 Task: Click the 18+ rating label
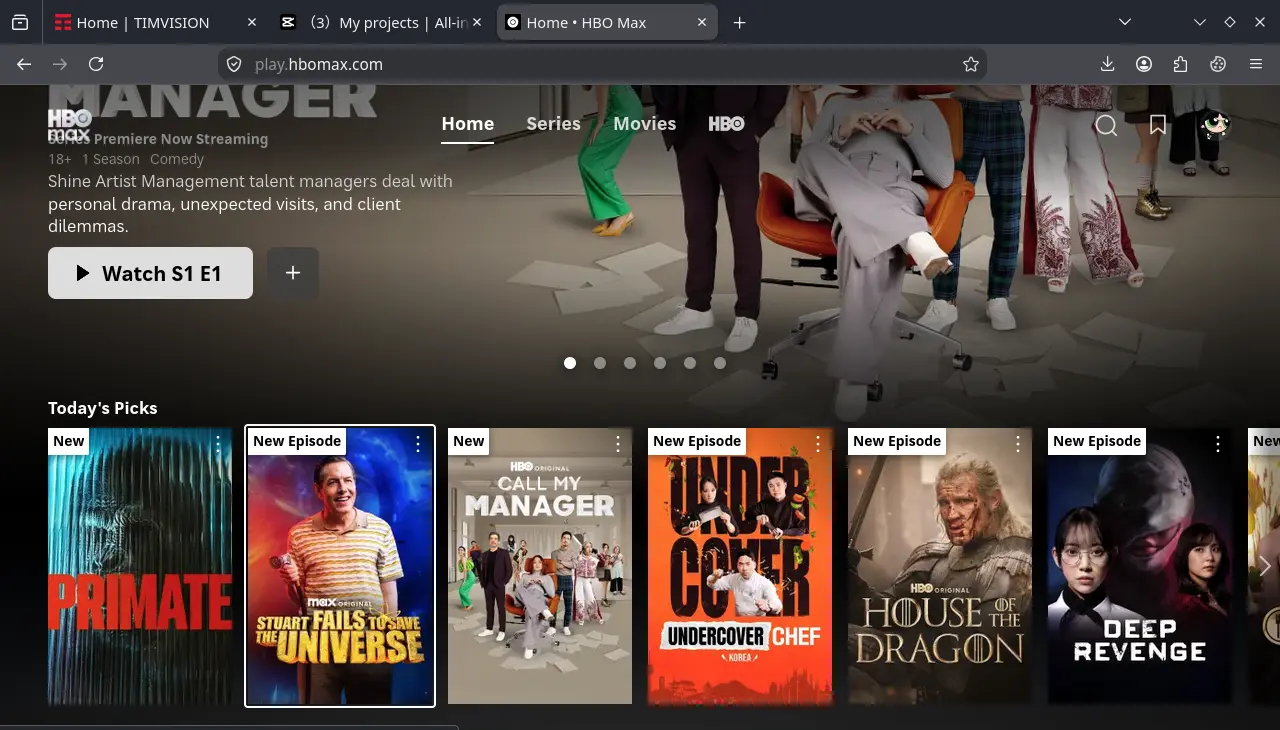60,159
